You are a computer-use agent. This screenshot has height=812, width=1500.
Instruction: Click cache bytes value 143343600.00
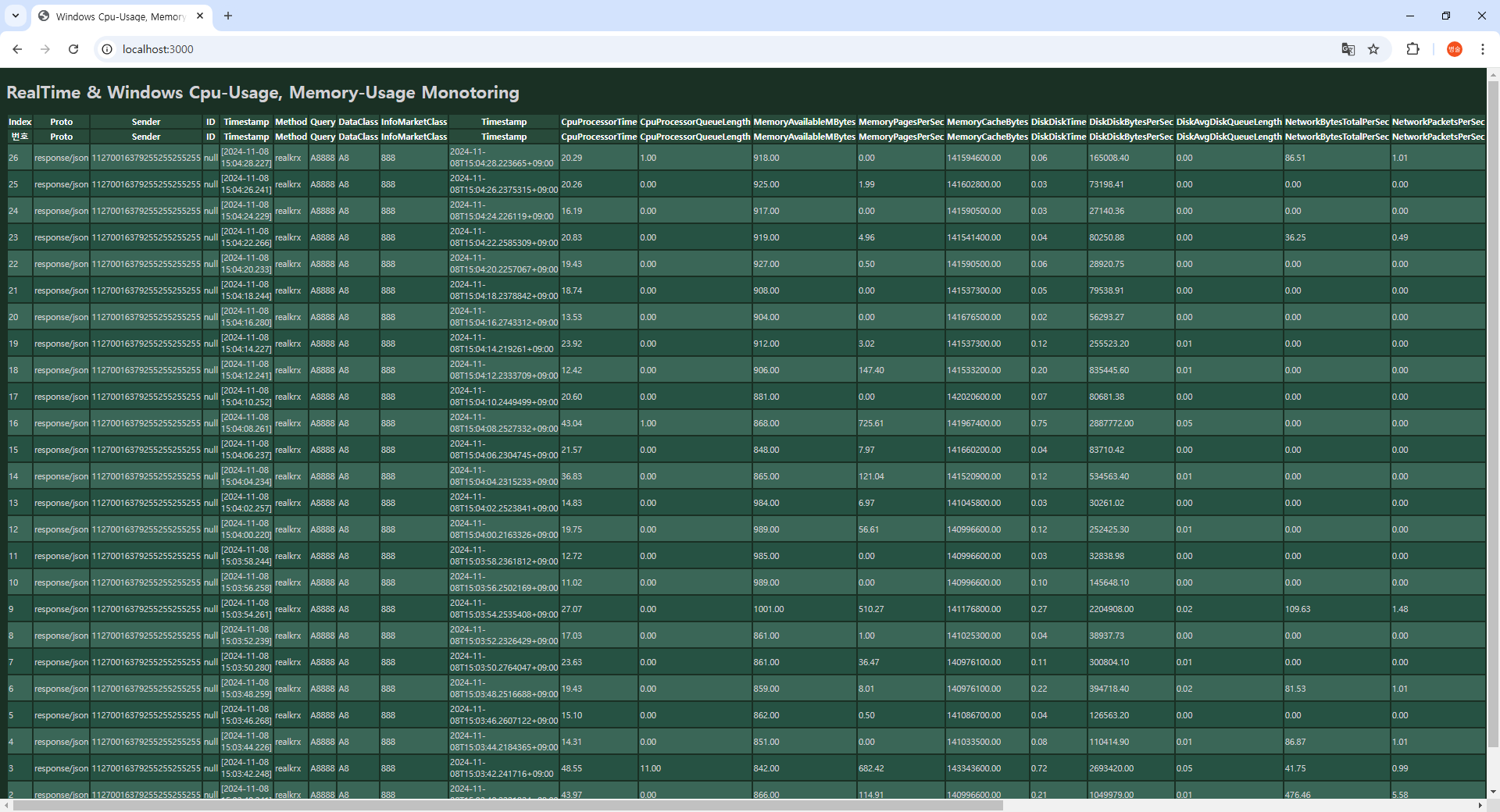974,768
